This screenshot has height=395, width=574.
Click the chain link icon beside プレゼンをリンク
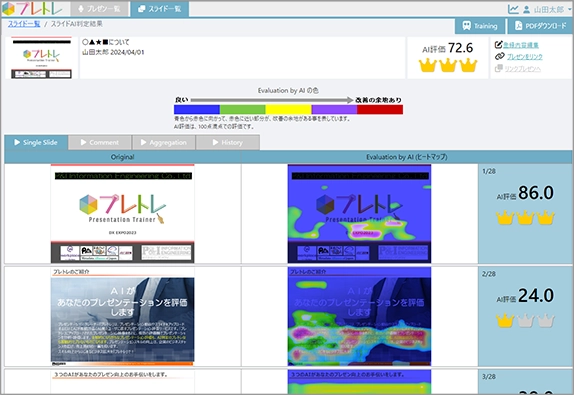click(x=499, y=56)
